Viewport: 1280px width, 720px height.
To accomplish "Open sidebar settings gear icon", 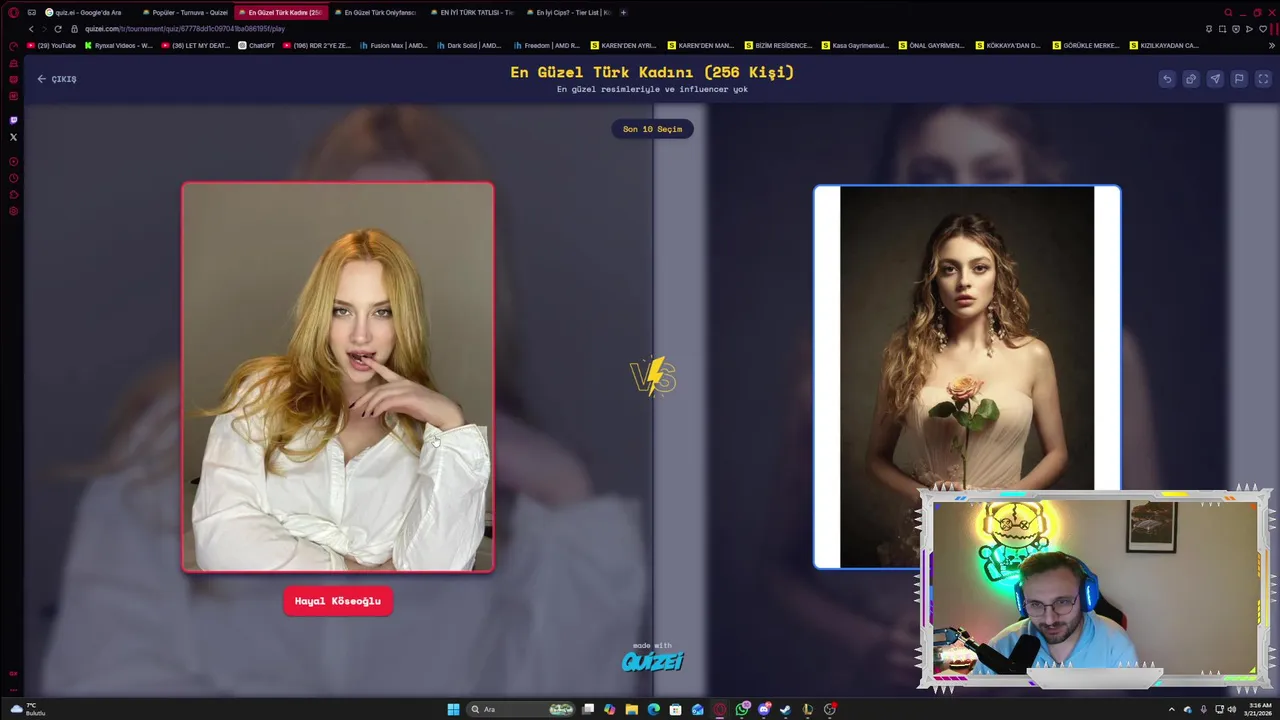I will click(x=13, y=211).
